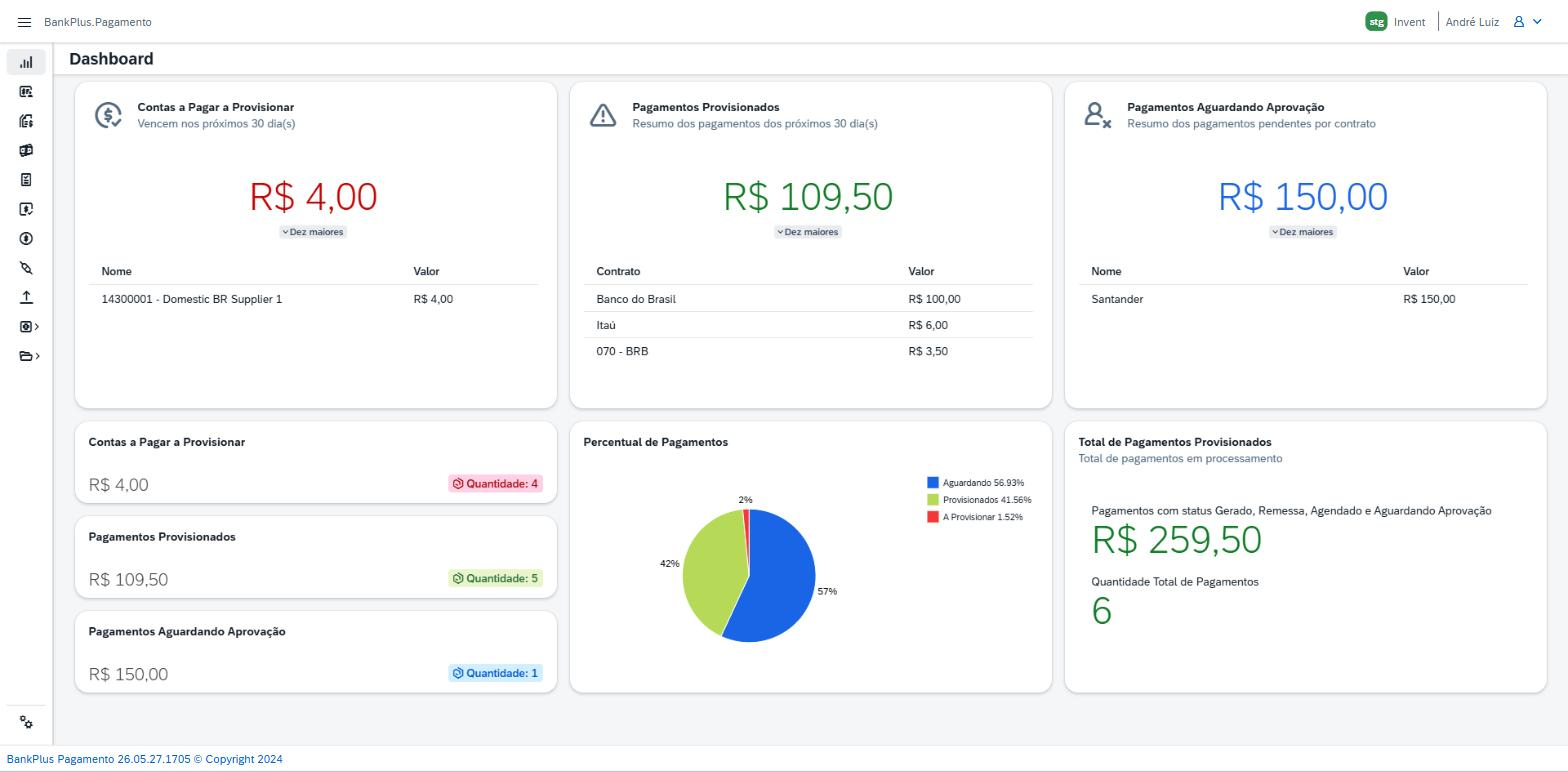Click the green stg environment badge
Image resolution: width=1568 pixels, height=772 pixels.
1376,21
